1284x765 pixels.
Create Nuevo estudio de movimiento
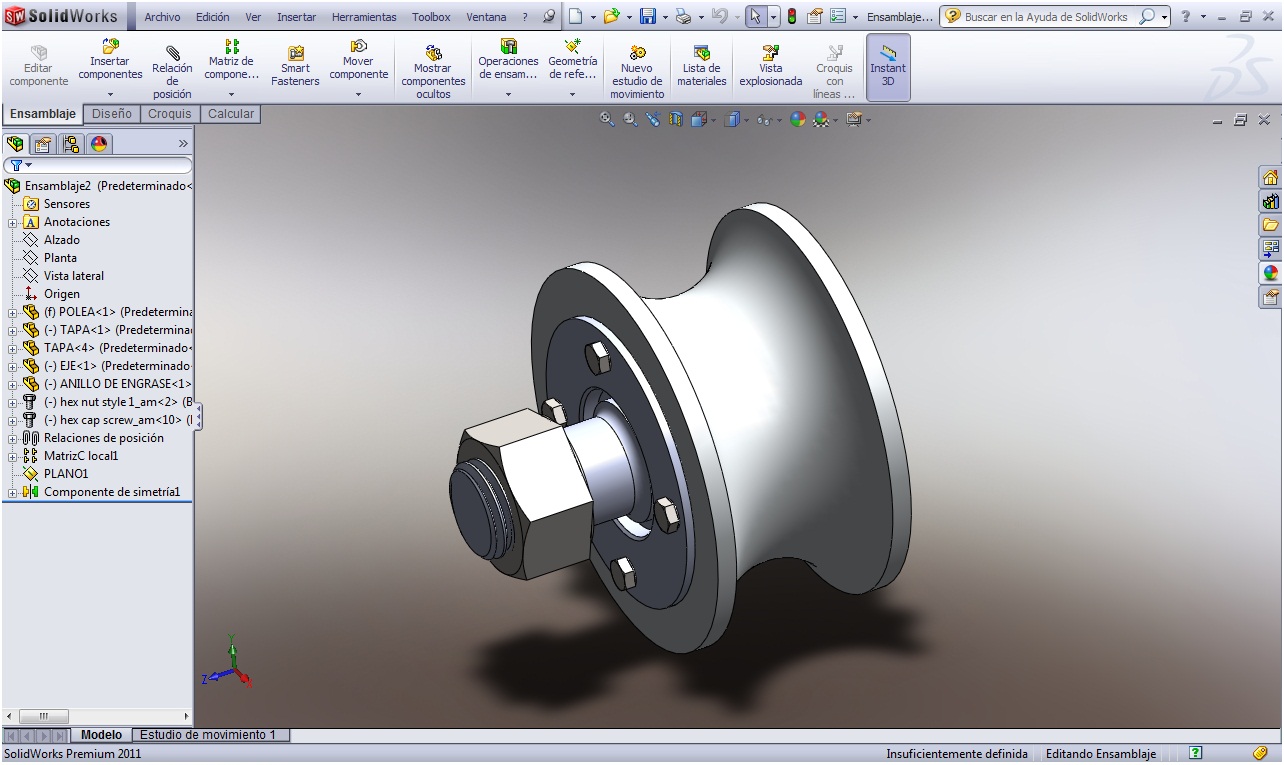click(637, 71)
